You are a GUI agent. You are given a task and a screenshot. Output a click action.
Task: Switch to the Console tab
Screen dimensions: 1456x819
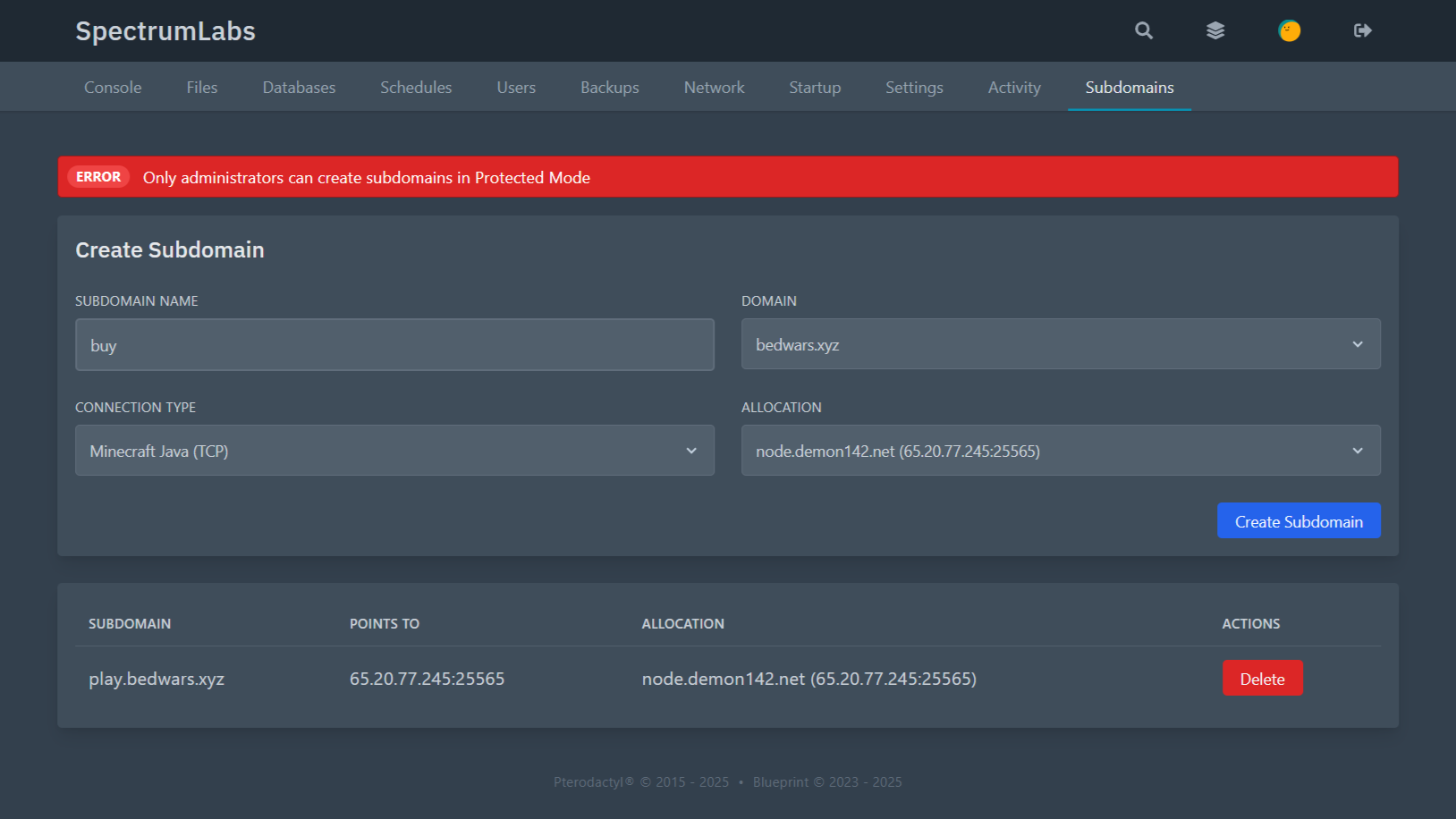113,88
